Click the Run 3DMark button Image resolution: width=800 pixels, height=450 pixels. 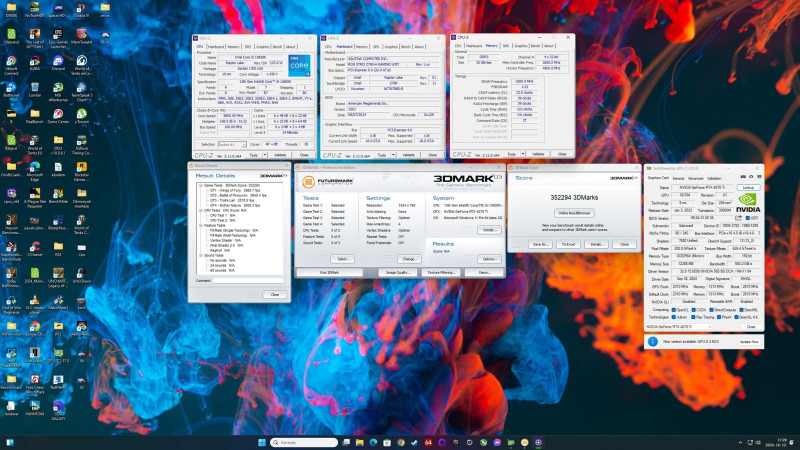click(329, 272)
